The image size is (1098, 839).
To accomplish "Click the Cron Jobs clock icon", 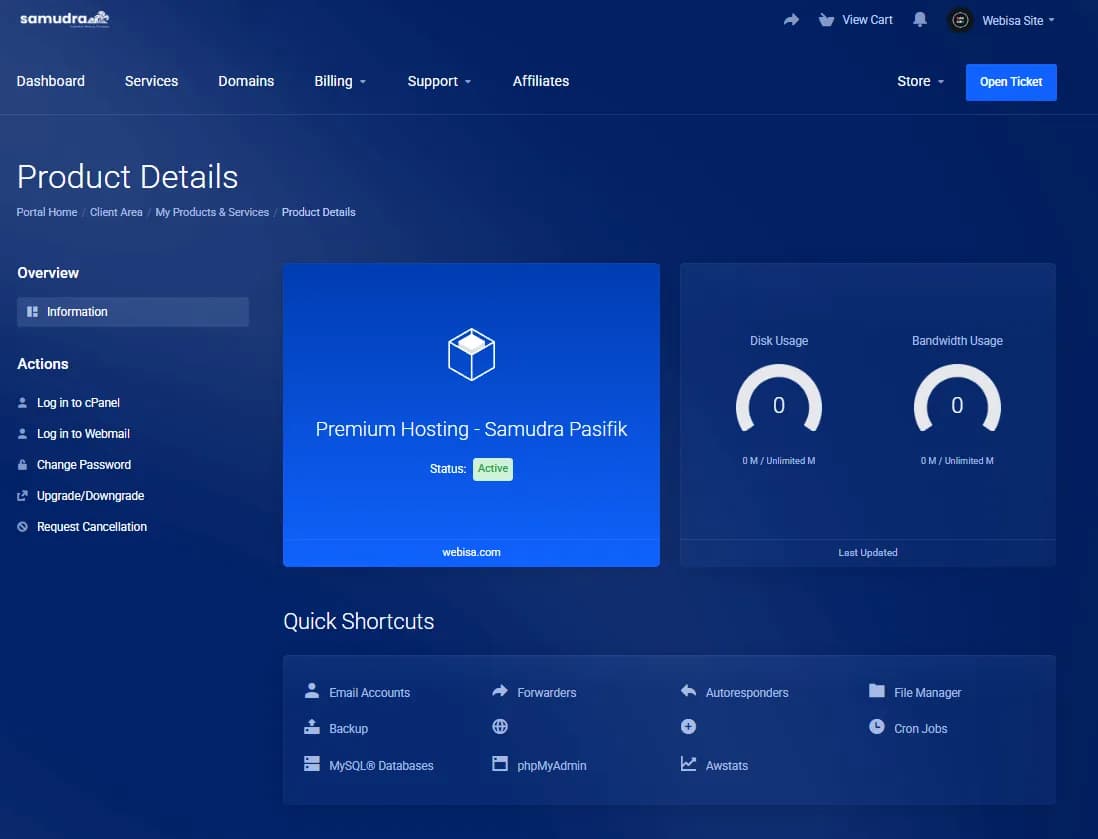I will 877,728.
